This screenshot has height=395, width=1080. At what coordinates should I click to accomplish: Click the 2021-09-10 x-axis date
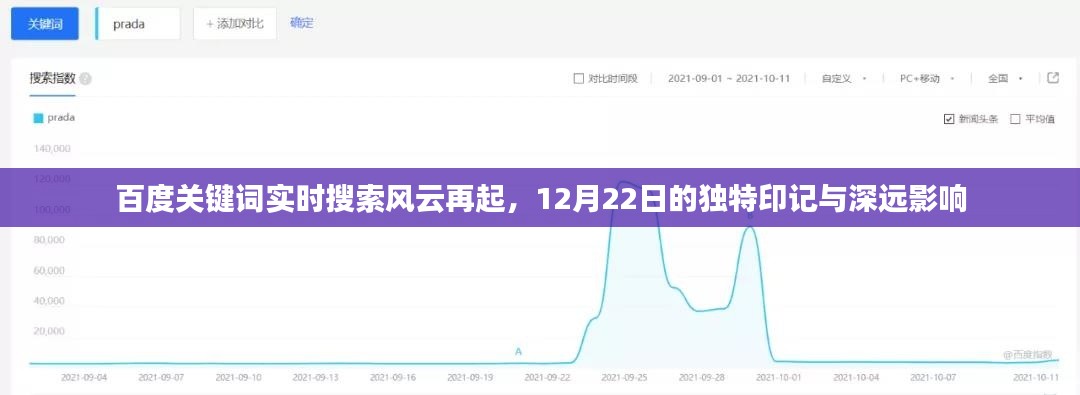[x=238, y=378]
